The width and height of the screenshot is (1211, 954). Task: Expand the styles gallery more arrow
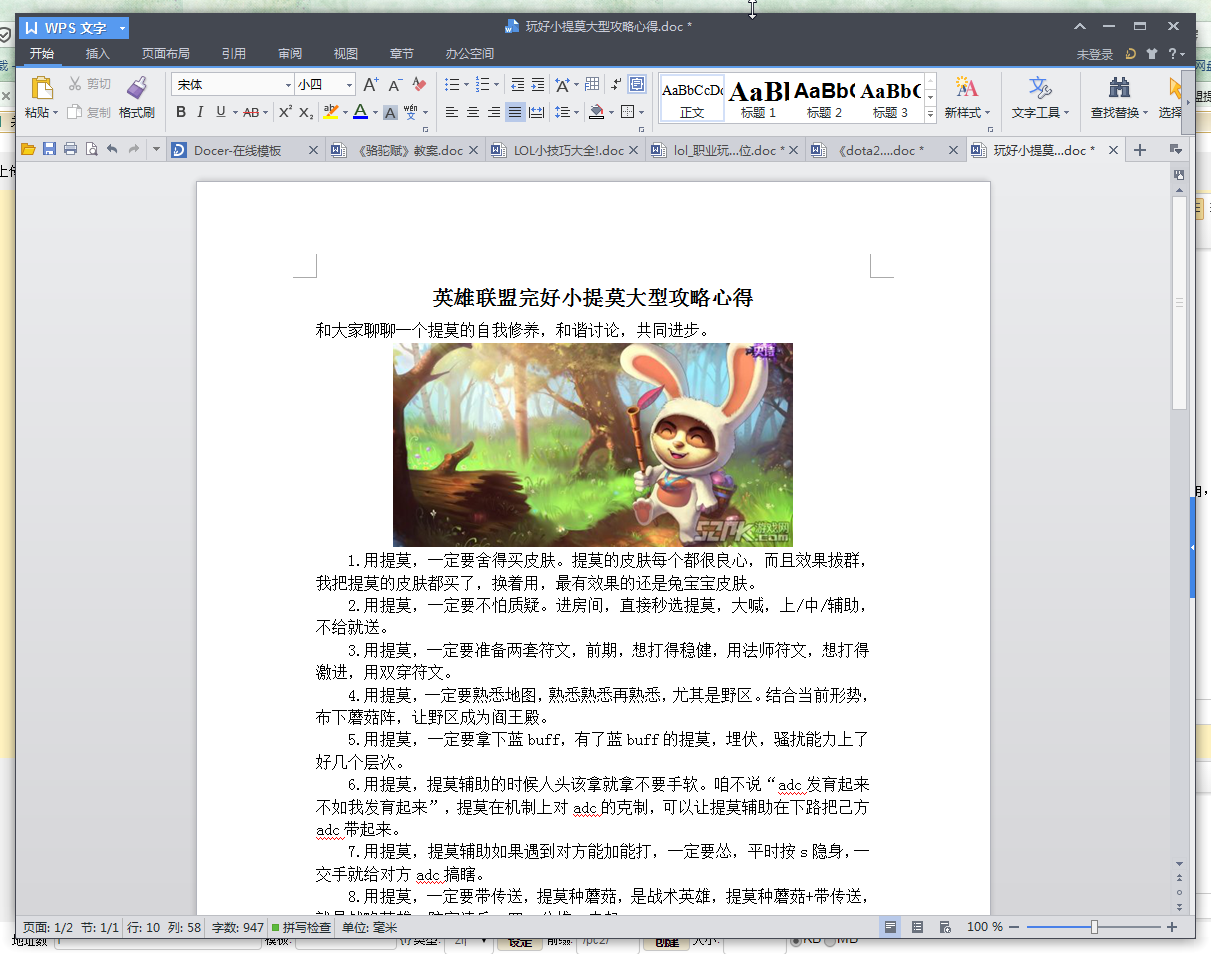(x=930, y=115)
